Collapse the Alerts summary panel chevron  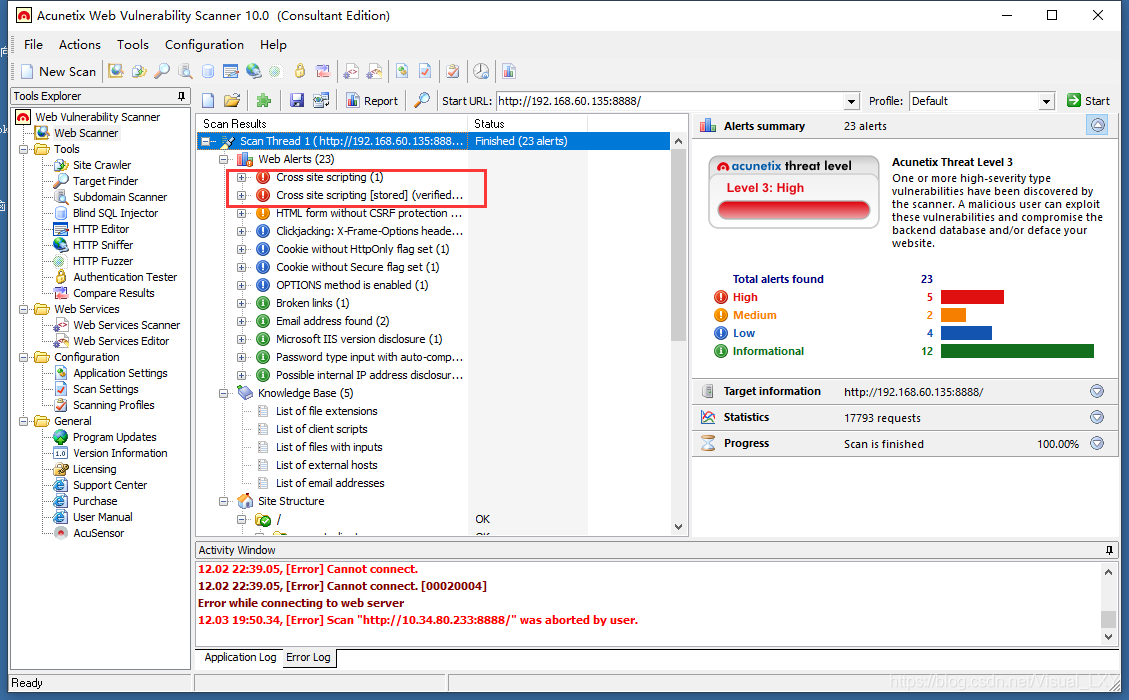(x=1097, y=125)
